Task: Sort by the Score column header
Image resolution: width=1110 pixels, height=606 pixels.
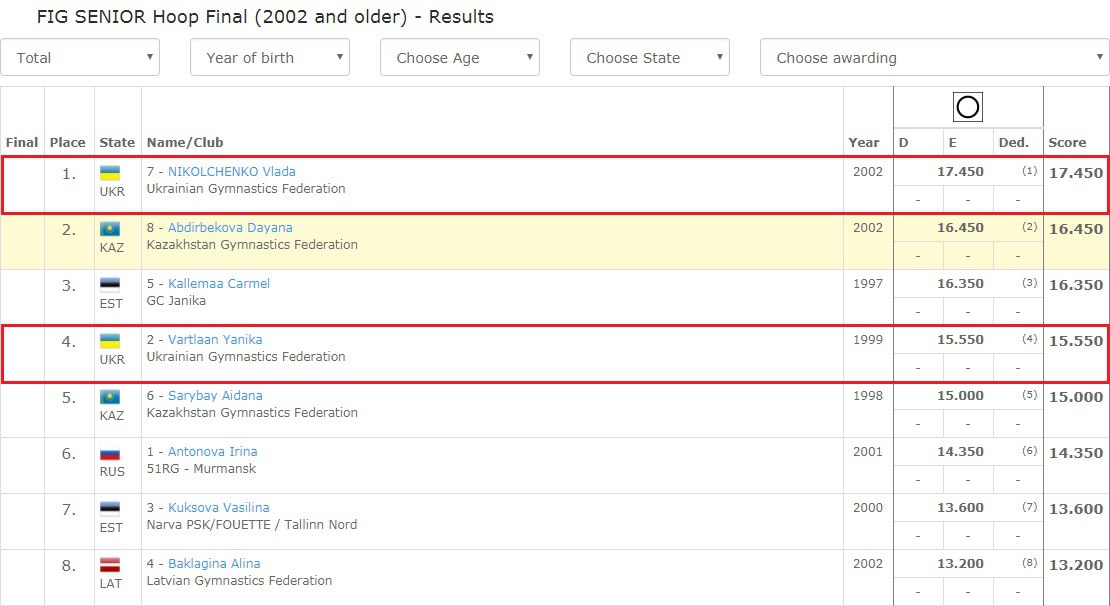Action: click(x=1067, y=143)
